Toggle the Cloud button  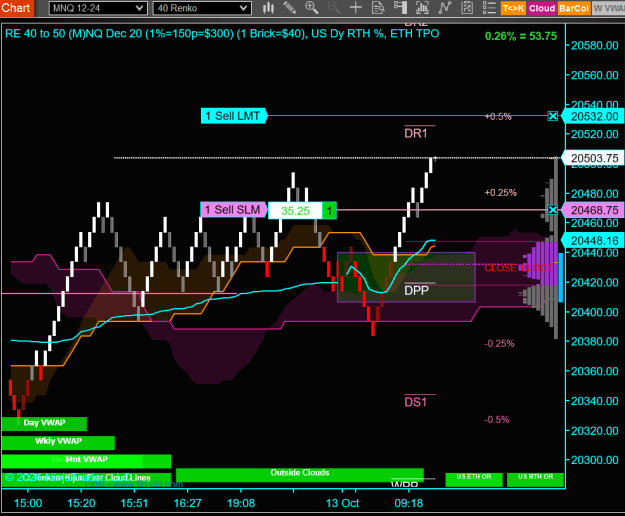[x=542, y=8]
